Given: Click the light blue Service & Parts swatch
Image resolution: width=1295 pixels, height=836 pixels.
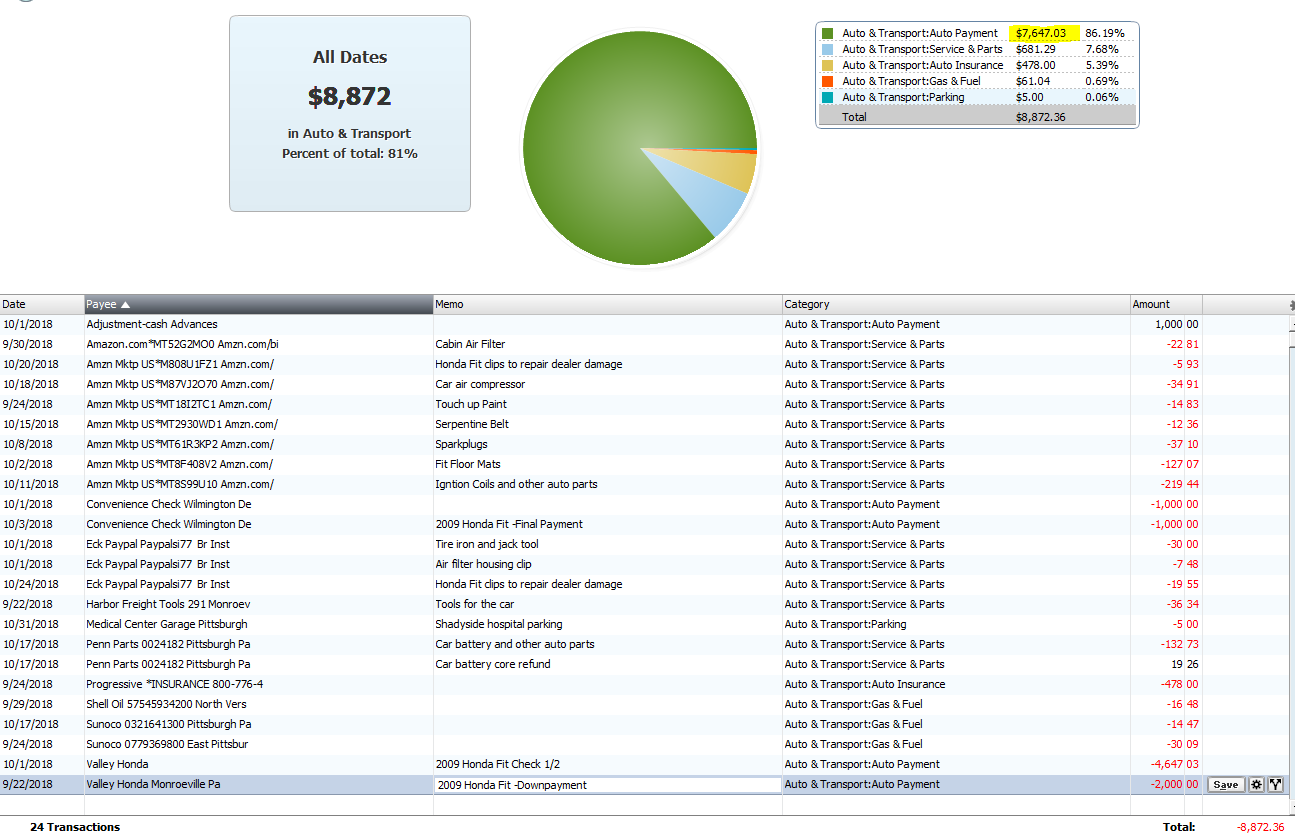Looking at the screenshot, I should pyautogui.click(x=827, y=49).
